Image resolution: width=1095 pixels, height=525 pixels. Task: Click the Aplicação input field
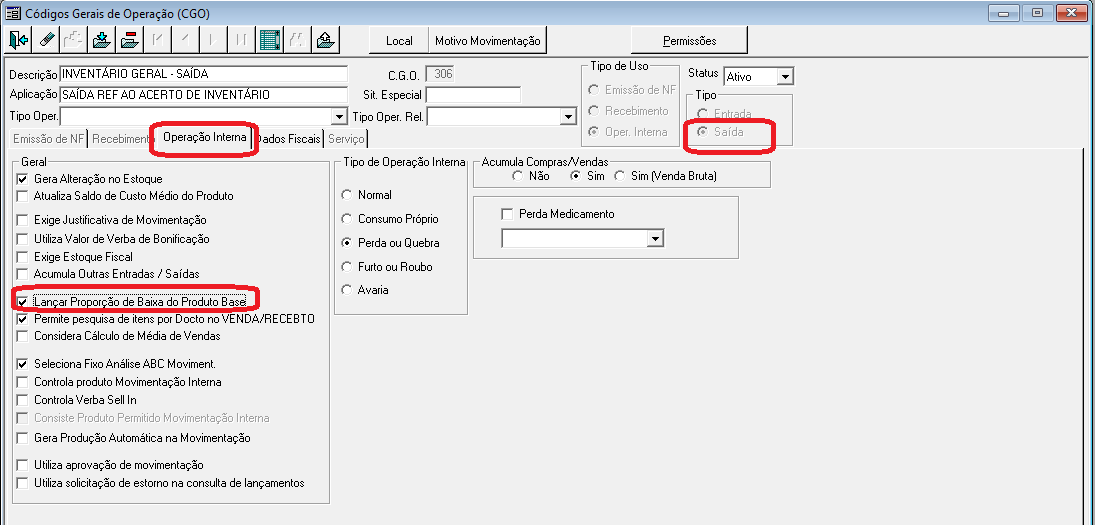204,95
